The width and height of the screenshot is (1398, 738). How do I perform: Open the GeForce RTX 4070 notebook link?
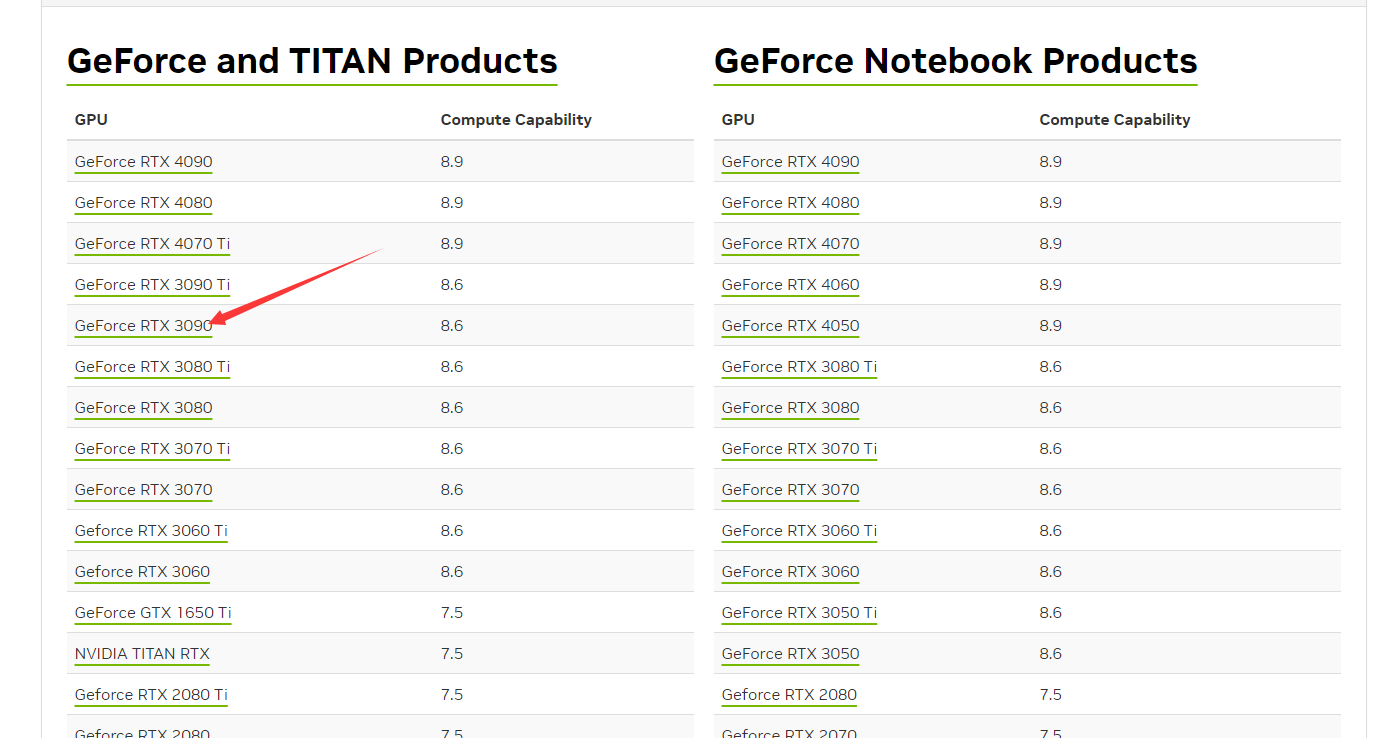(x=790, y=244)
